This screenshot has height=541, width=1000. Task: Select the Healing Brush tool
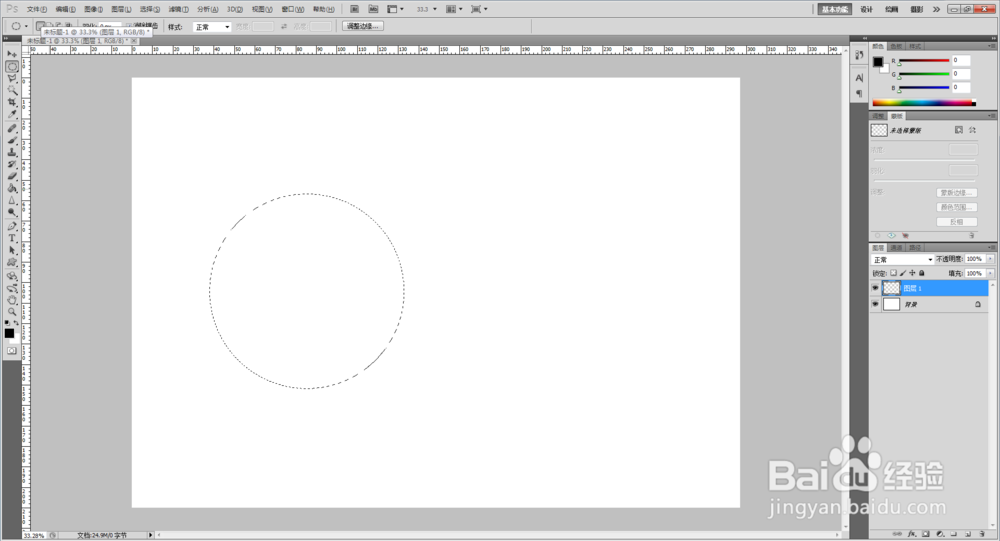pyautogui.click(x=11, y=128)
